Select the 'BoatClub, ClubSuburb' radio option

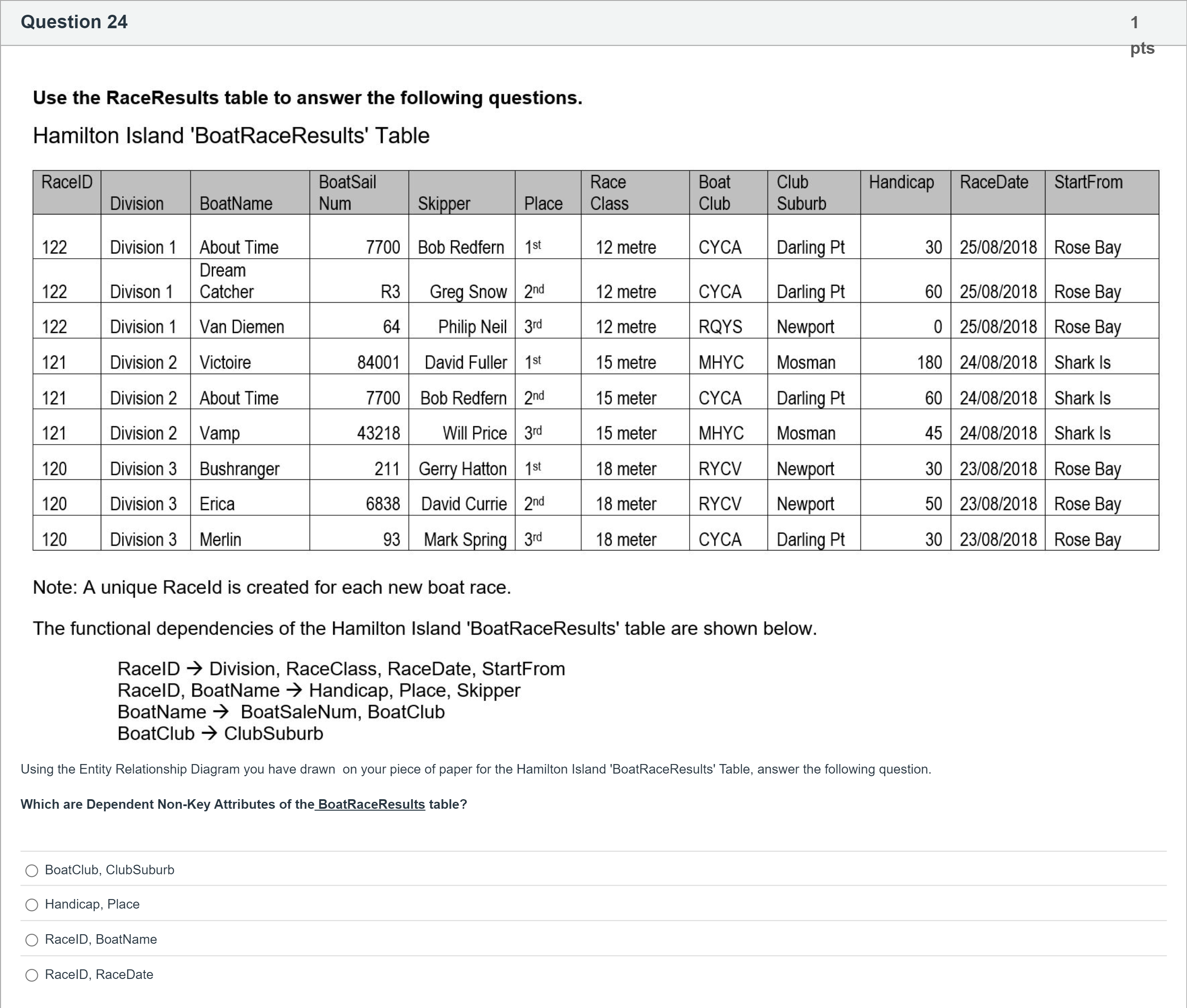point(32,870)
